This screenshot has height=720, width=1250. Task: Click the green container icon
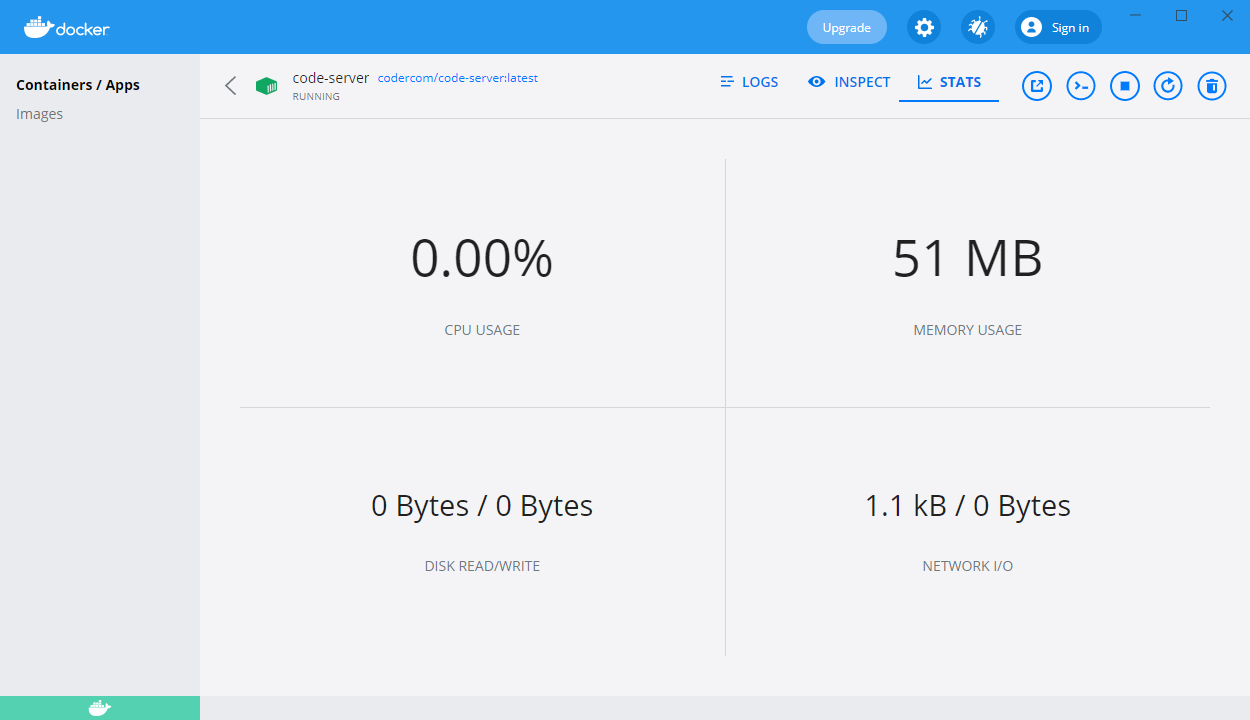[266, 86]
